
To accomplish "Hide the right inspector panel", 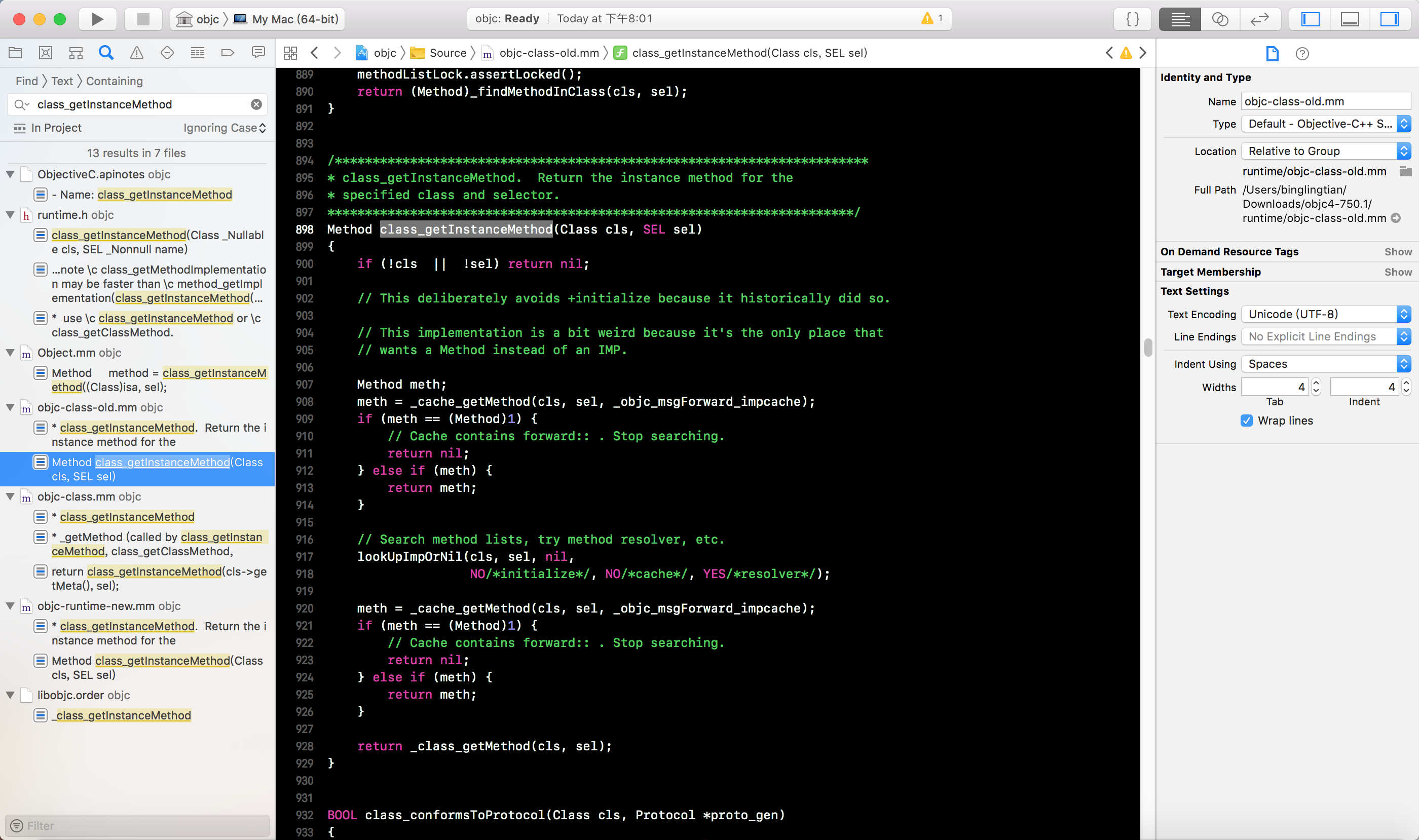I will coord(1389,19).
